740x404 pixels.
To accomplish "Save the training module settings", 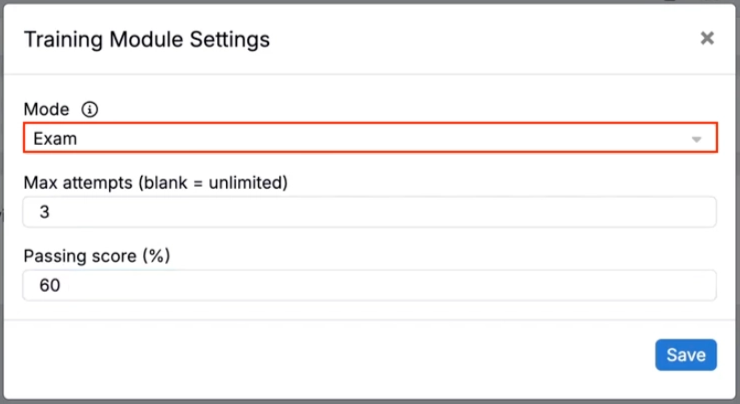I will pos(686,355).
